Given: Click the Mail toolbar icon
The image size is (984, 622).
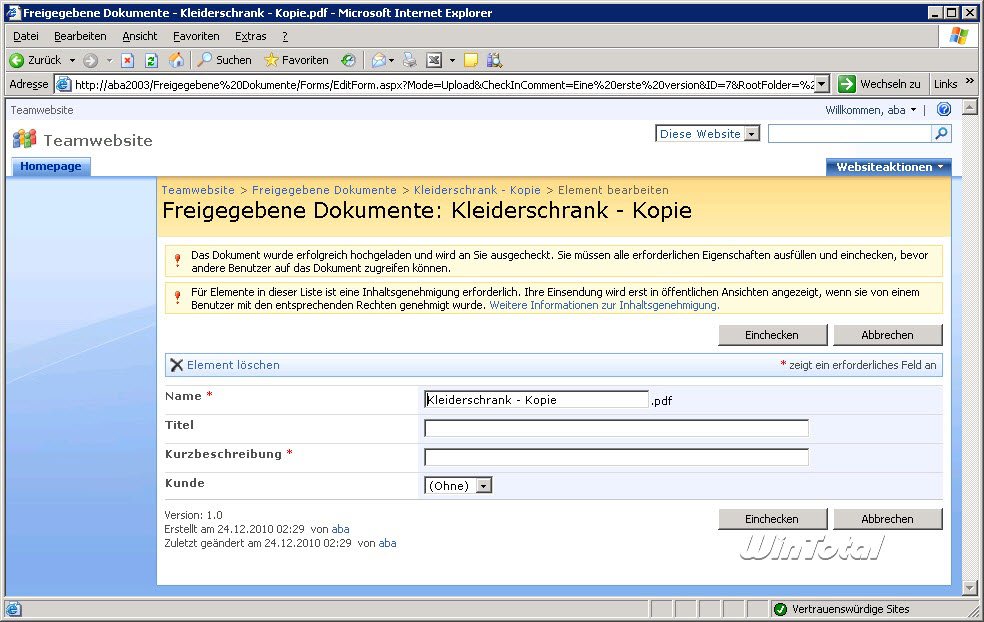Looking at the screenshot, I should [379, 60].
